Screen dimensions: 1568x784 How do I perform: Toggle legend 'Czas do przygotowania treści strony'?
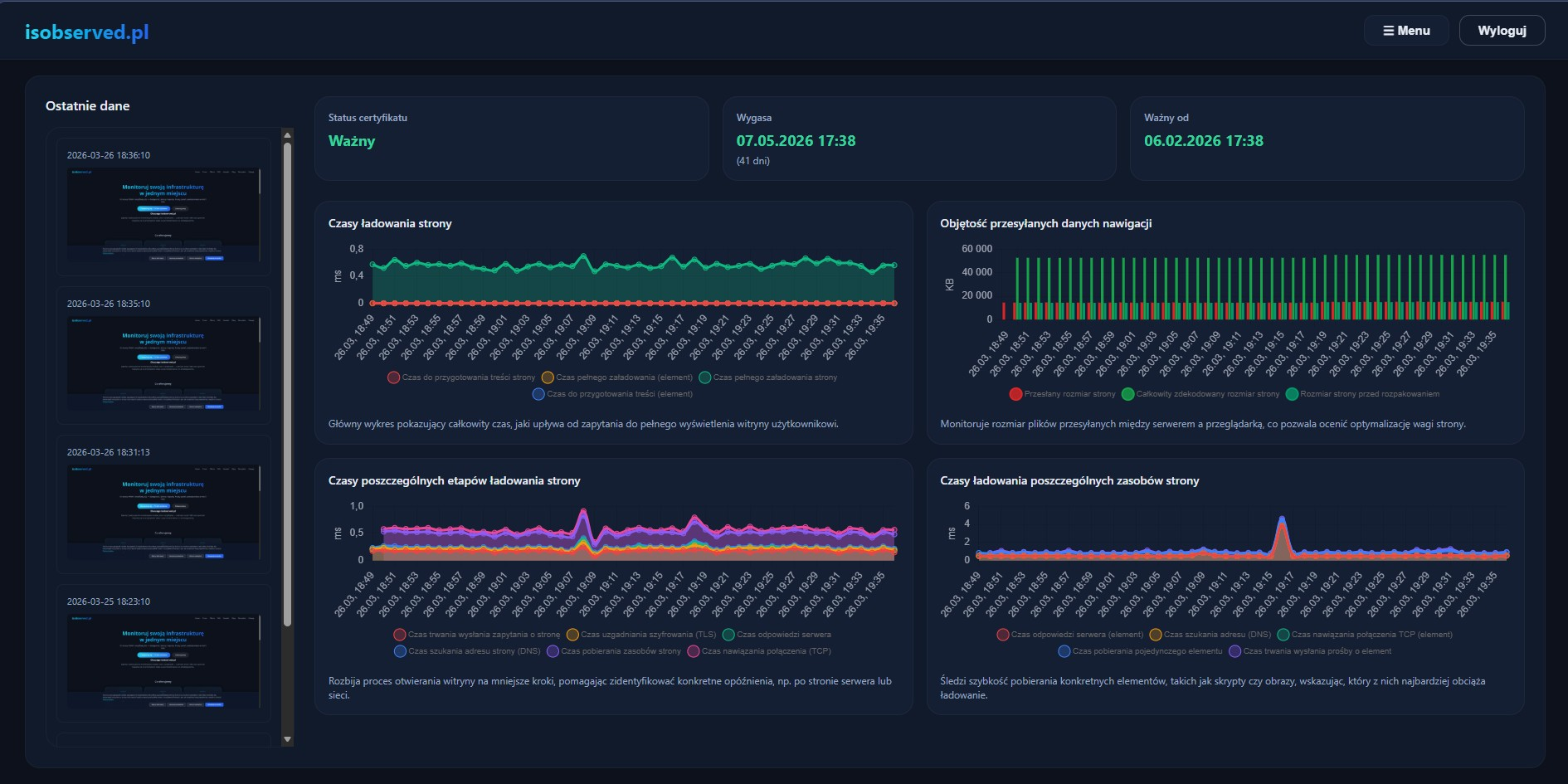pyautogui.click(x=461, y=377)
